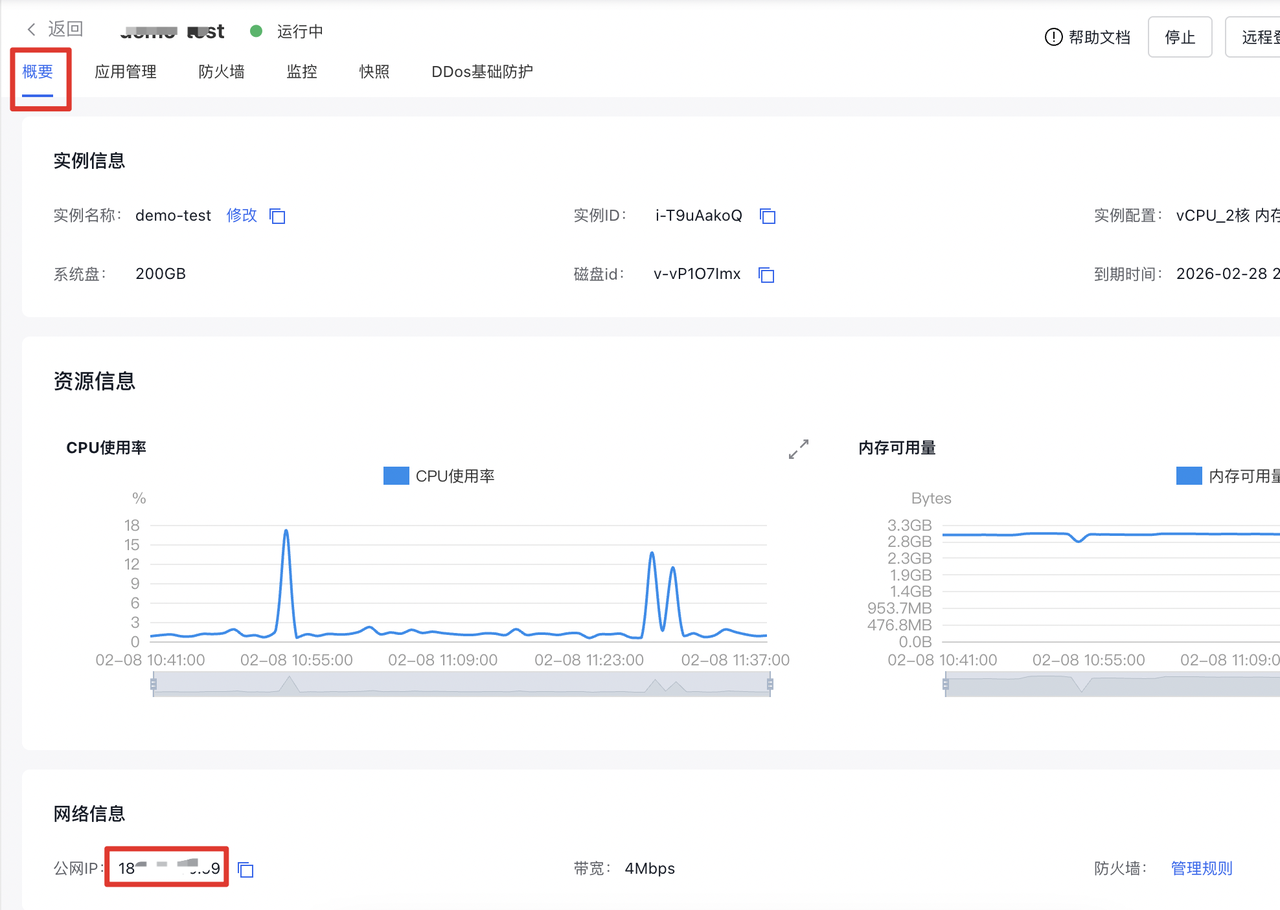Viewport: 1280px width, 910px height.
Task: Copy the public IP address
Action: pos(245,870)
